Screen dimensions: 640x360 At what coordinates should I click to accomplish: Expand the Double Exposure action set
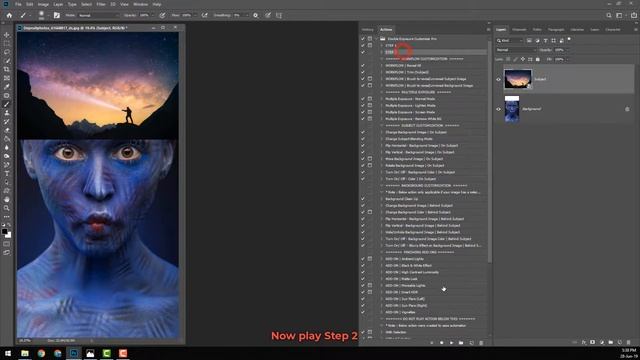(377, 39)
